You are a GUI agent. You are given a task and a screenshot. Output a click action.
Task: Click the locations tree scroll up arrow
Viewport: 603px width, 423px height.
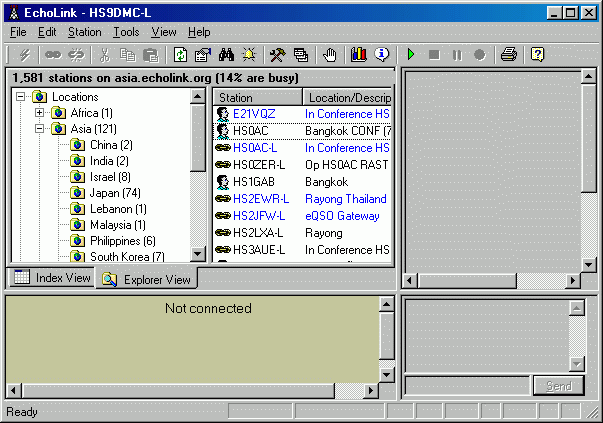coord(198,96)
